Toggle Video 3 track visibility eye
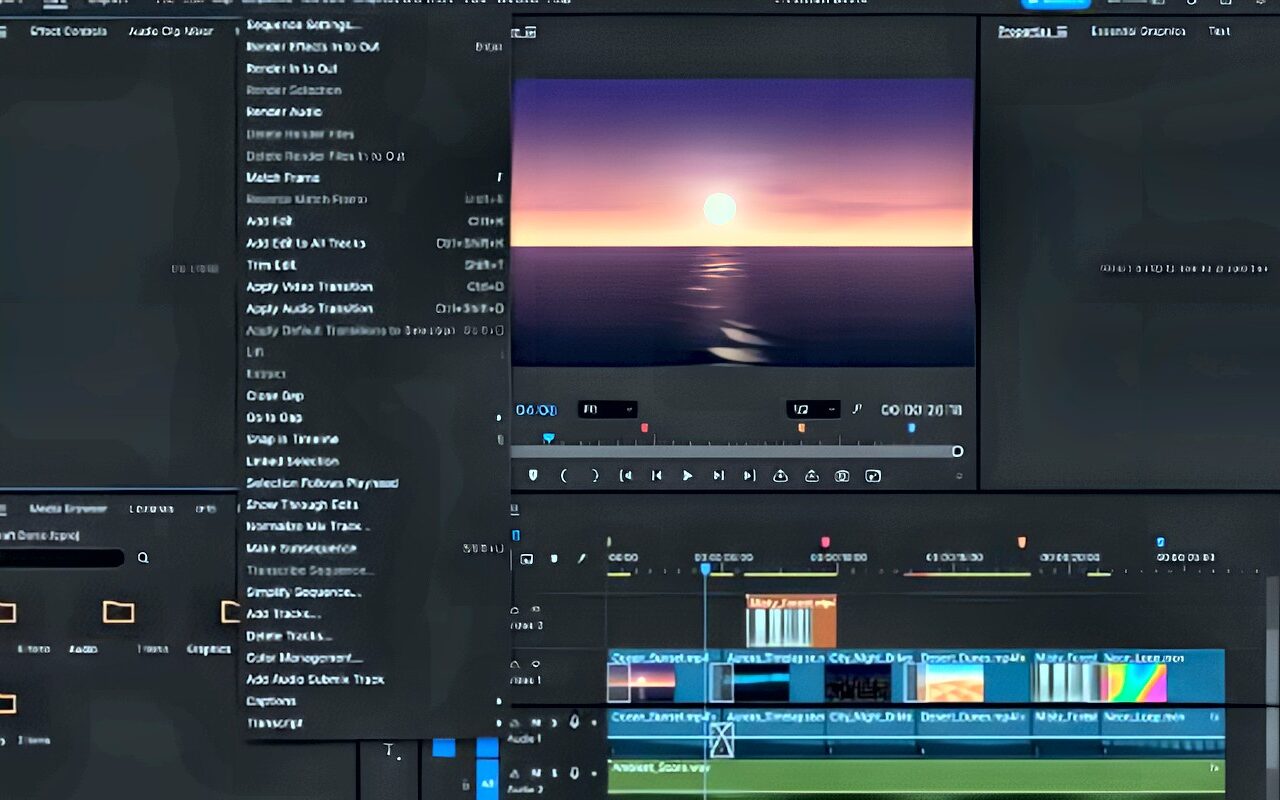 click(535, 608)
